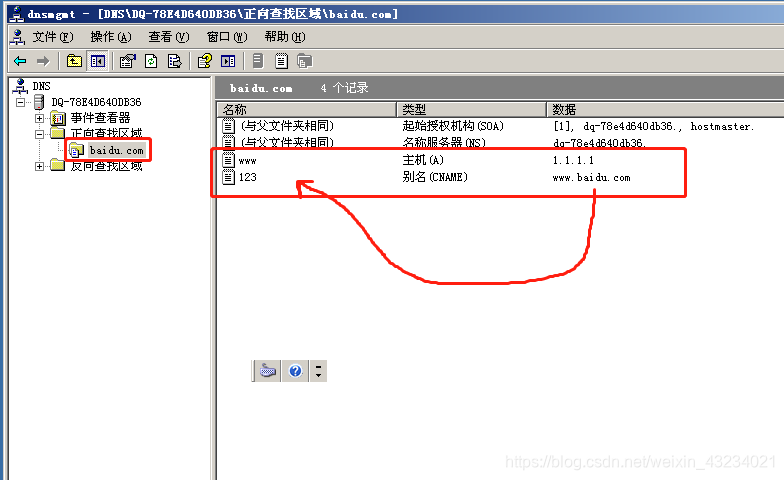Open the 查看(V) menu
Image resolution: width=784 pixels, height=480 pixels.
click(x=168, y=37)
